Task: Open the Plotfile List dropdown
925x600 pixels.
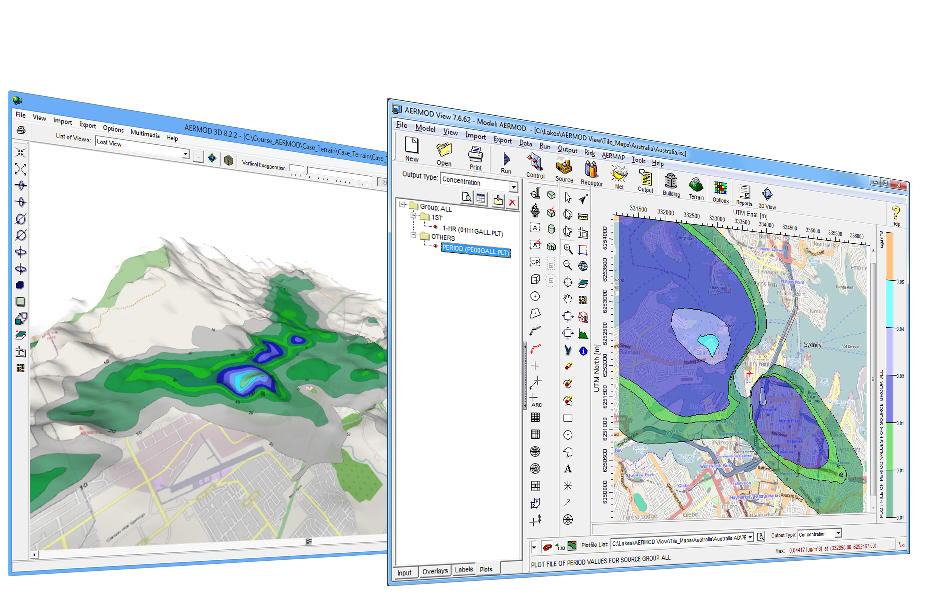Action: pyautogui.click(x=750, y=537)
